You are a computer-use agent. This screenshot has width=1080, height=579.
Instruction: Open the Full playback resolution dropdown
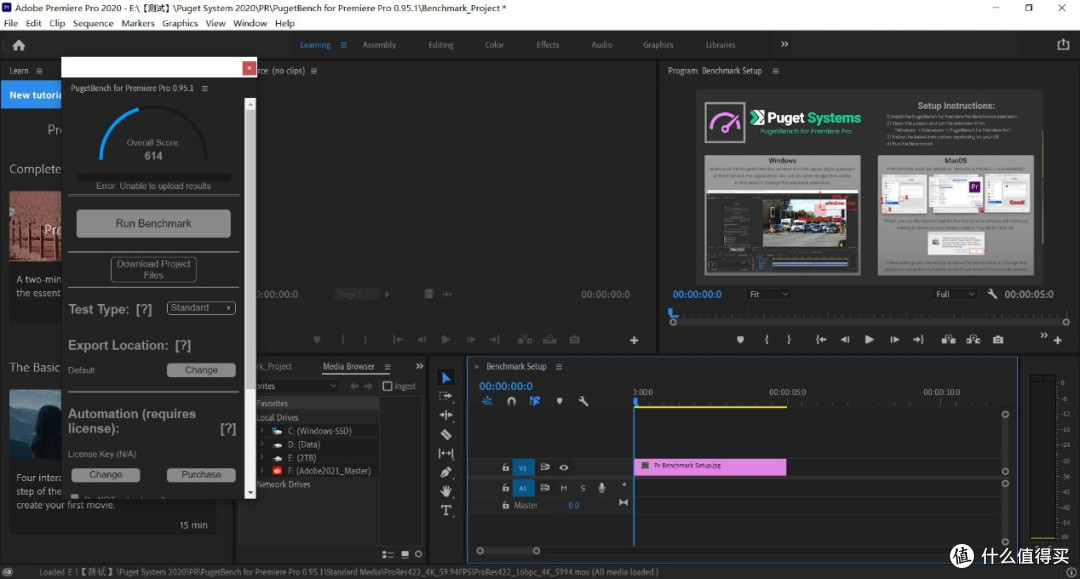pos(955,294)
